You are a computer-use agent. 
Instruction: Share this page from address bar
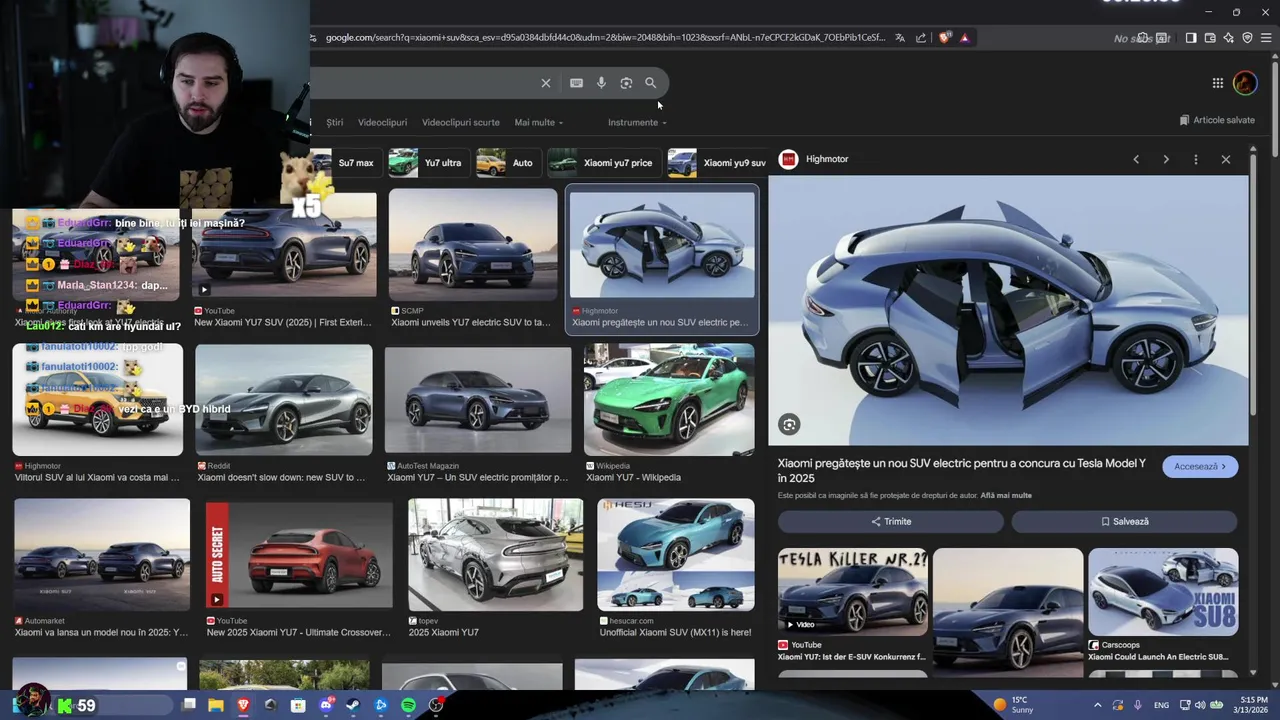click(921, 38)
